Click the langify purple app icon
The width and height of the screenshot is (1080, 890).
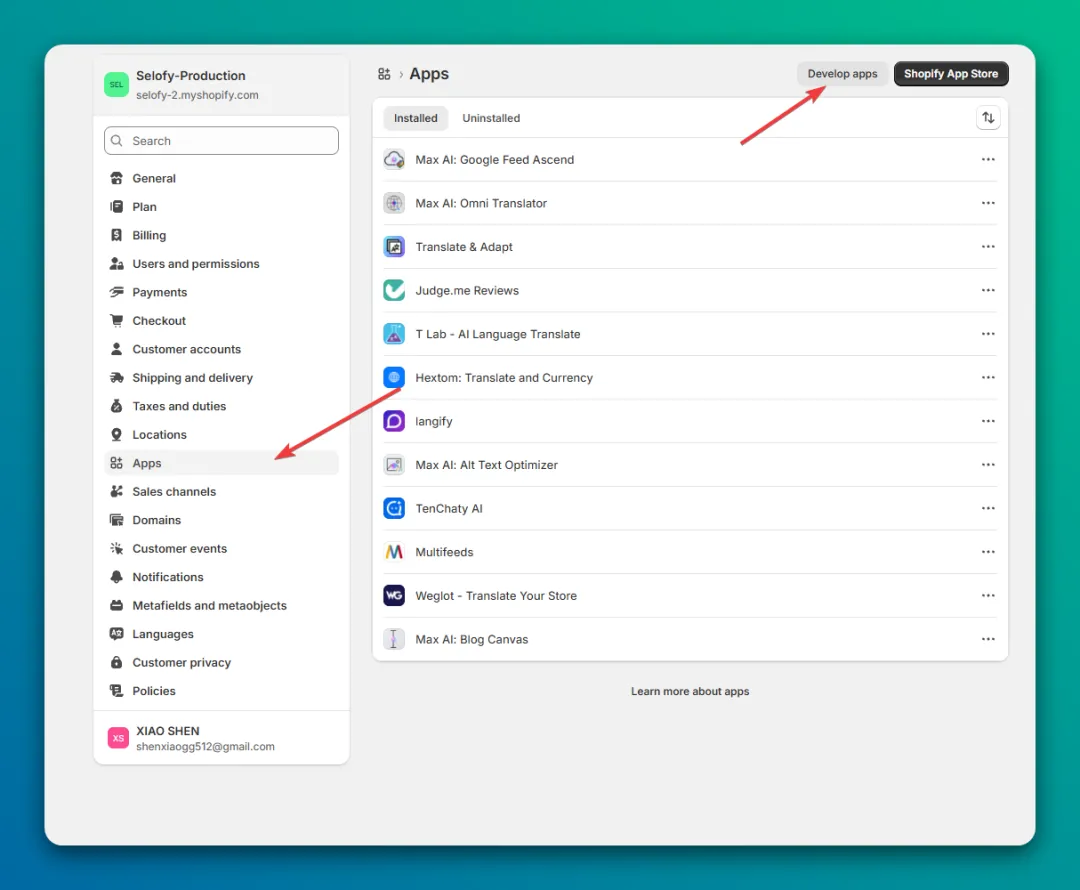[x=394, y=421]
